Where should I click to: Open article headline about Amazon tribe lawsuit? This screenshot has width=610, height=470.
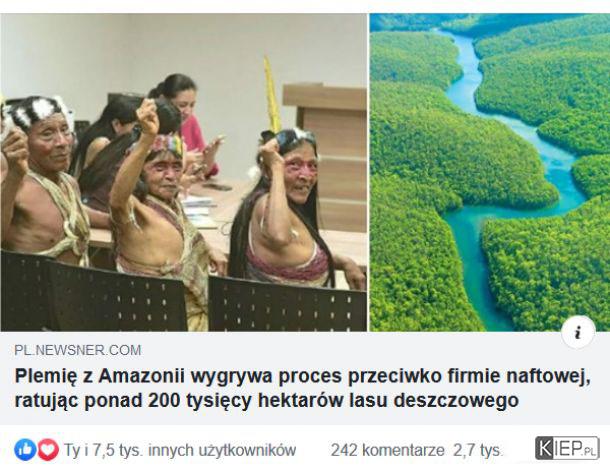coord(302,388)
